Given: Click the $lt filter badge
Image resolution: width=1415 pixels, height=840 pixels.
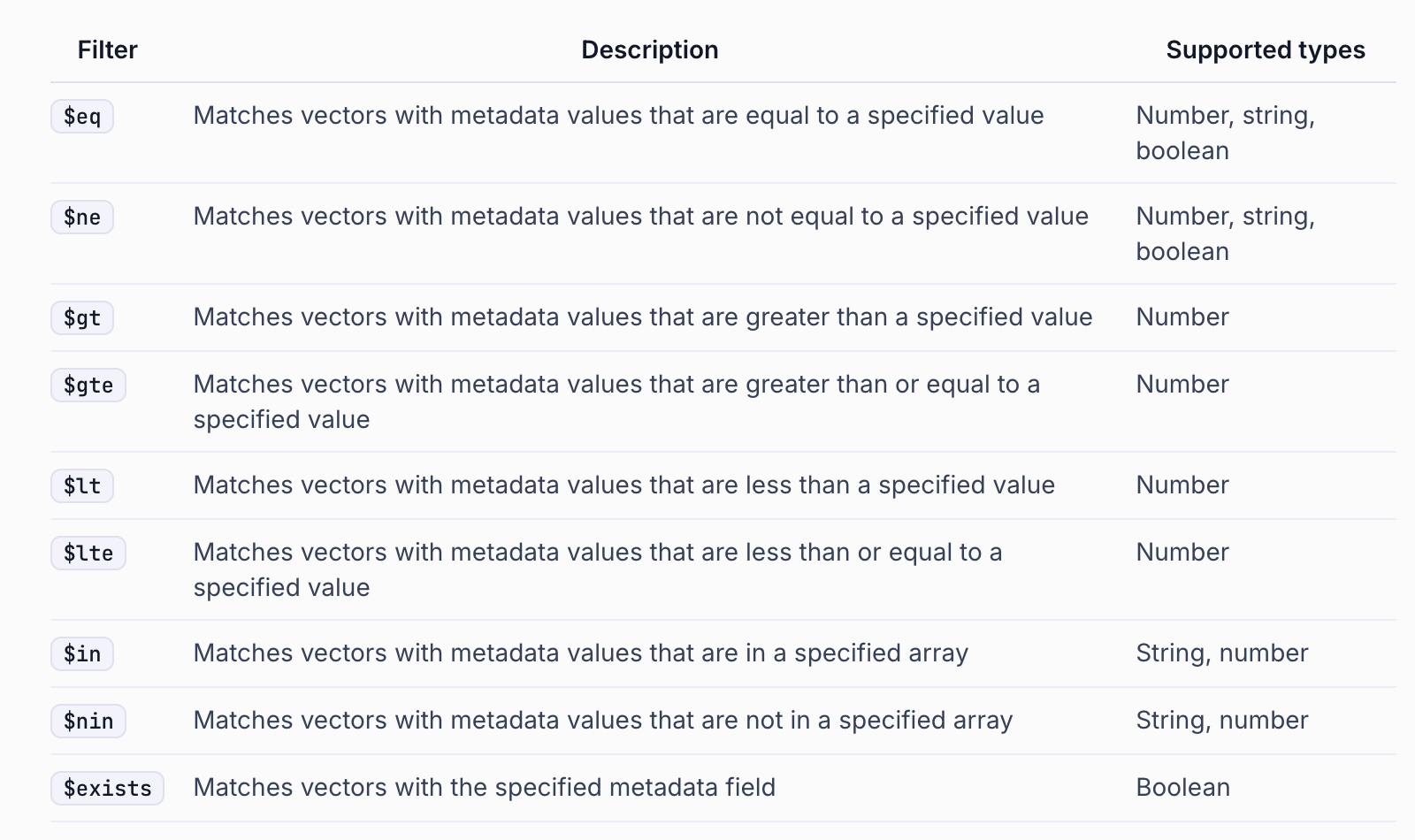Looking at the screenshot, I should click(x=82, y=485).
